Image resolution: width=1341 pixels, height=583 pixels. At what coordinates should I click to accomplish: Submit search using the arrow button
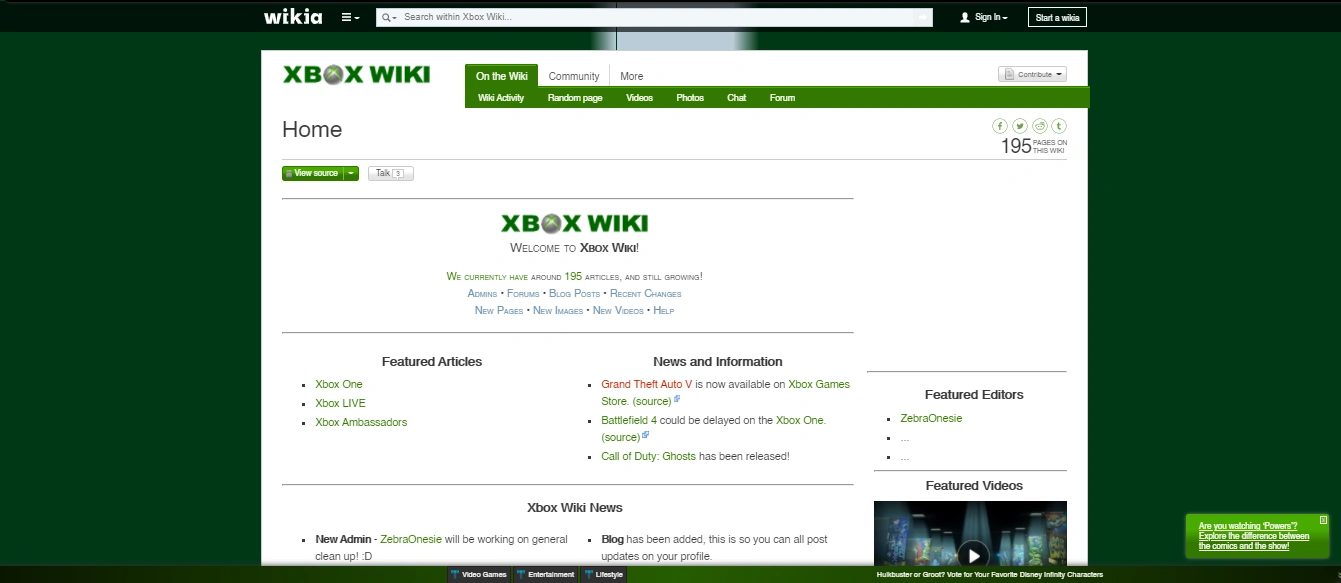(x=922, y=17)
